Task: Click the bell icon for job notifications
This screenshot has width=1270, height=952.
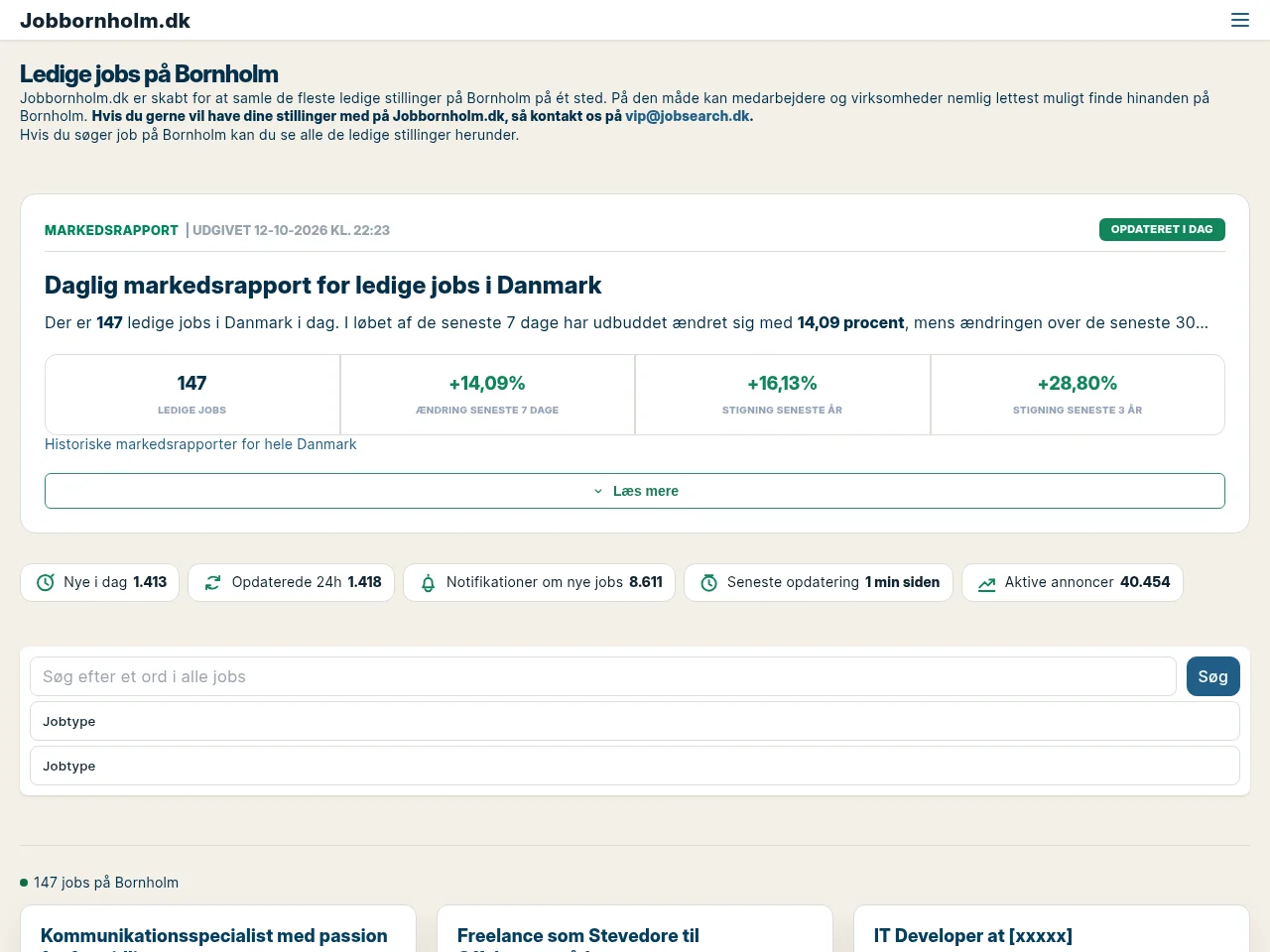Action: (428, 583)
